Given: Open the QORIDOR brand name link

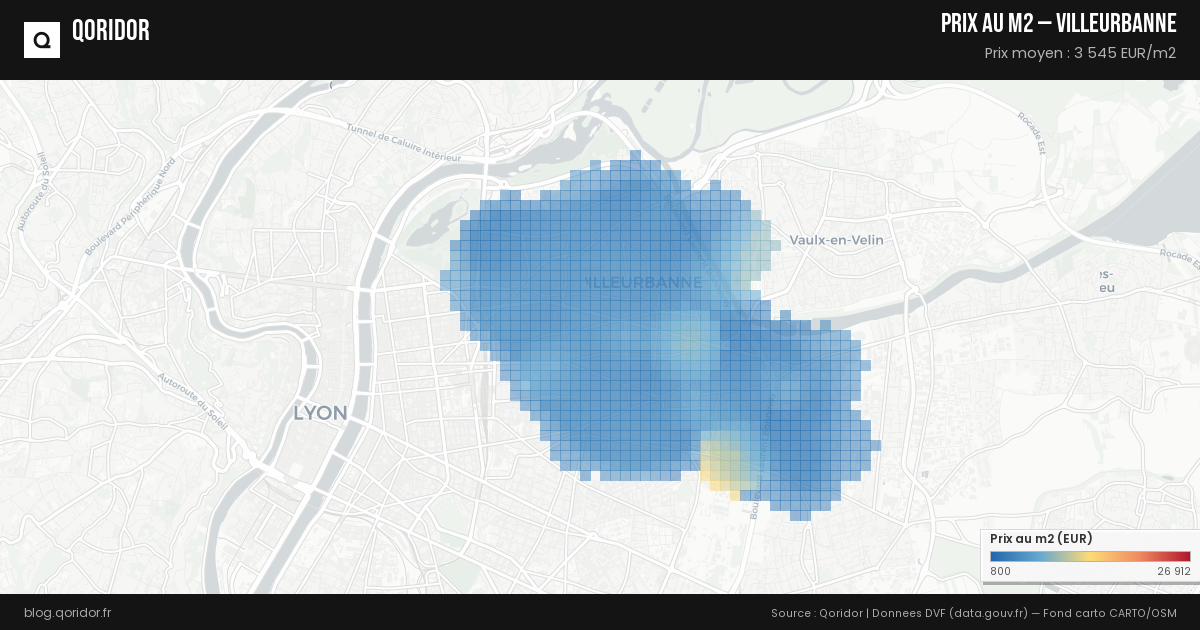Looking at the screenshot, I should tap(111, 31).
